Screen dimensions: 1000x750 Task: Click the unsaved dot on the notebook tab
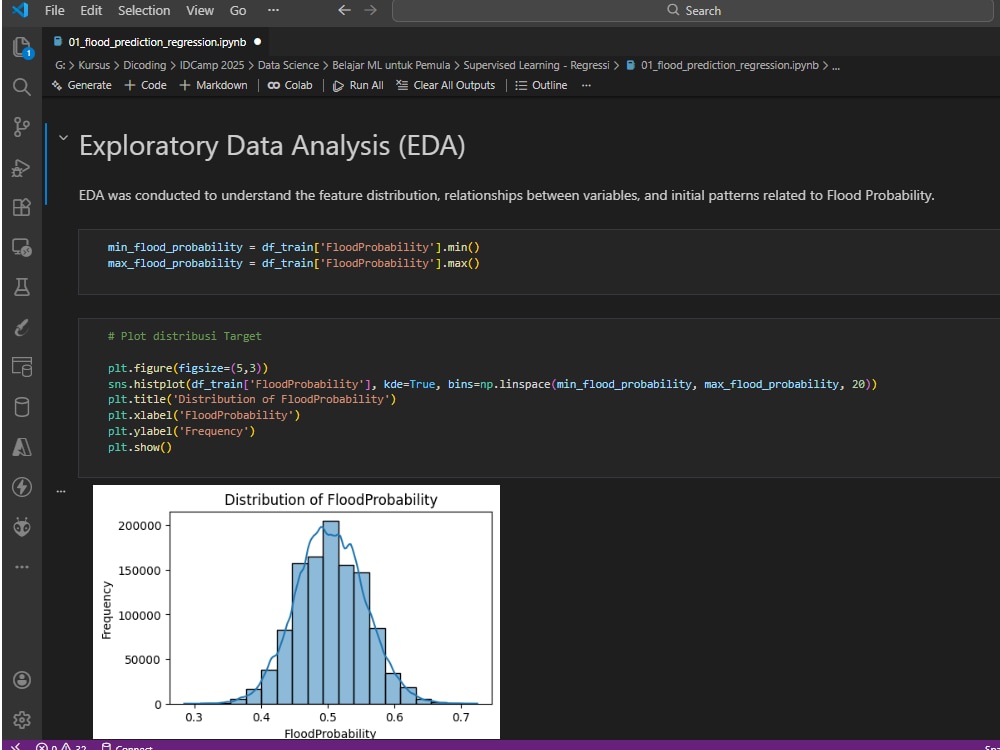coord(258,42)
